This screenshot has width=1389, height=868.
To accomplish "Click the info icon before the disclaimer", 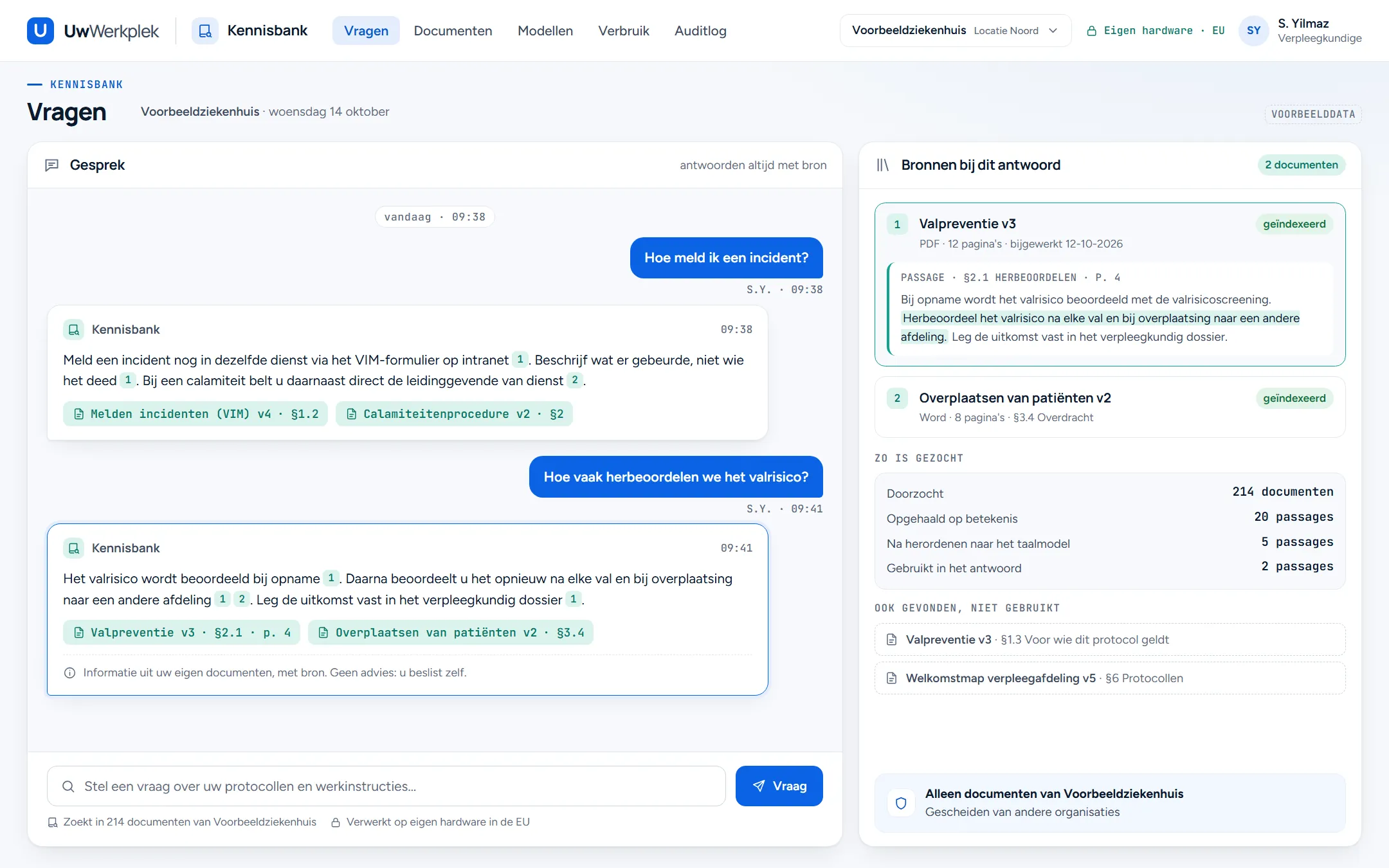I will pyautogui.click(x=69, y=673).
